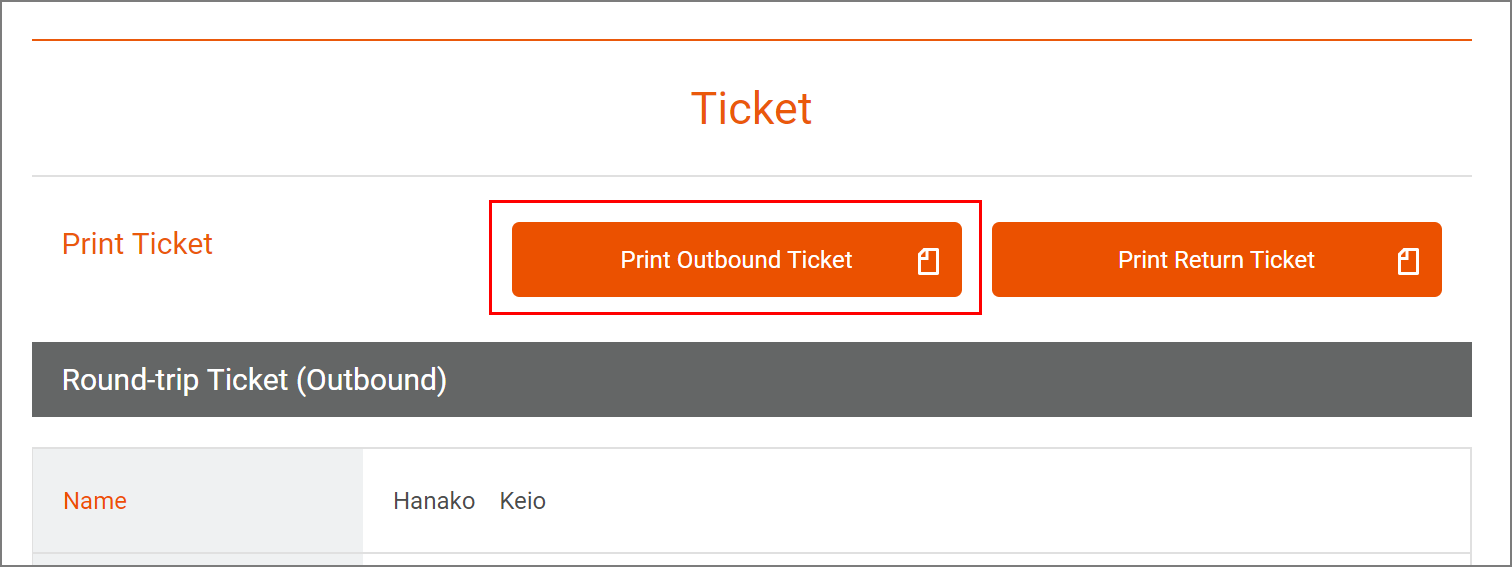Click the "Print Return Ticket" button text
Viewport: 1512px width, 567px height.
point(1216,260)
